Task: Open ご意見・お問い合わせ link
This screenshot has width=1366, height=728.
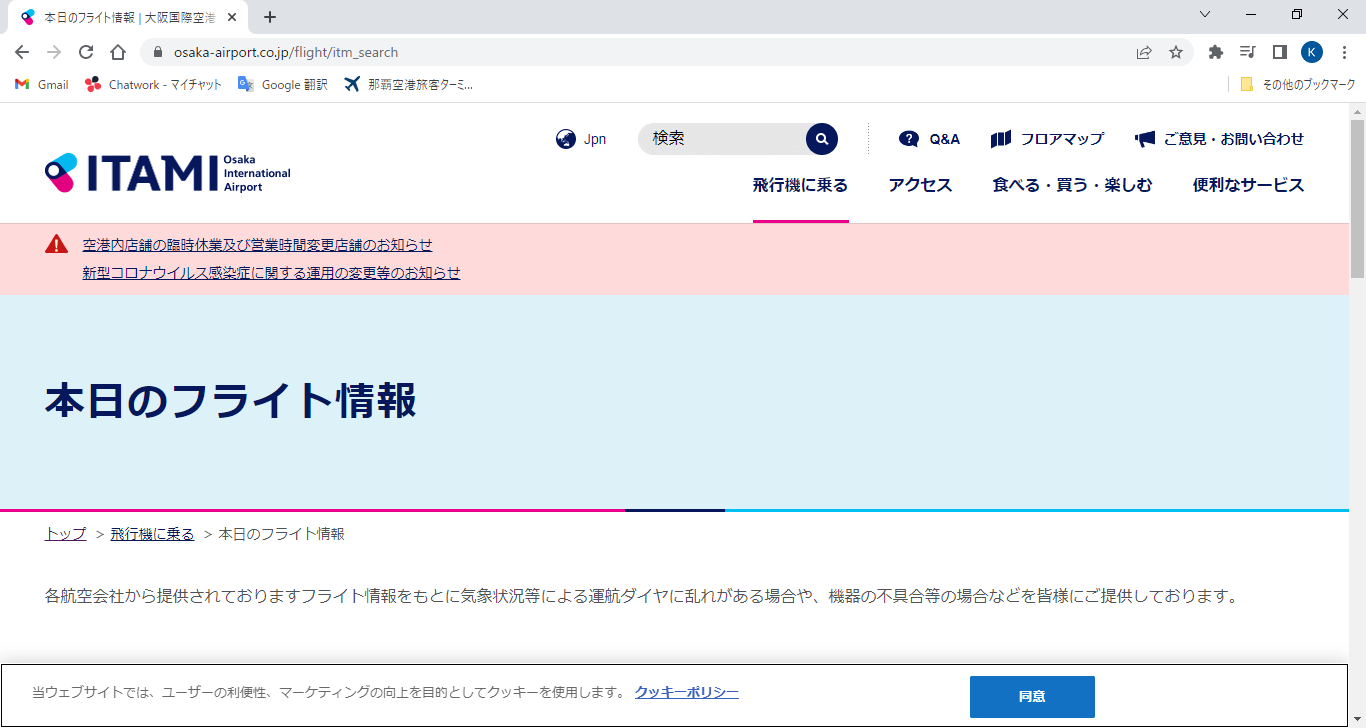Action: pyautogui.click(x=1234, y=139)
